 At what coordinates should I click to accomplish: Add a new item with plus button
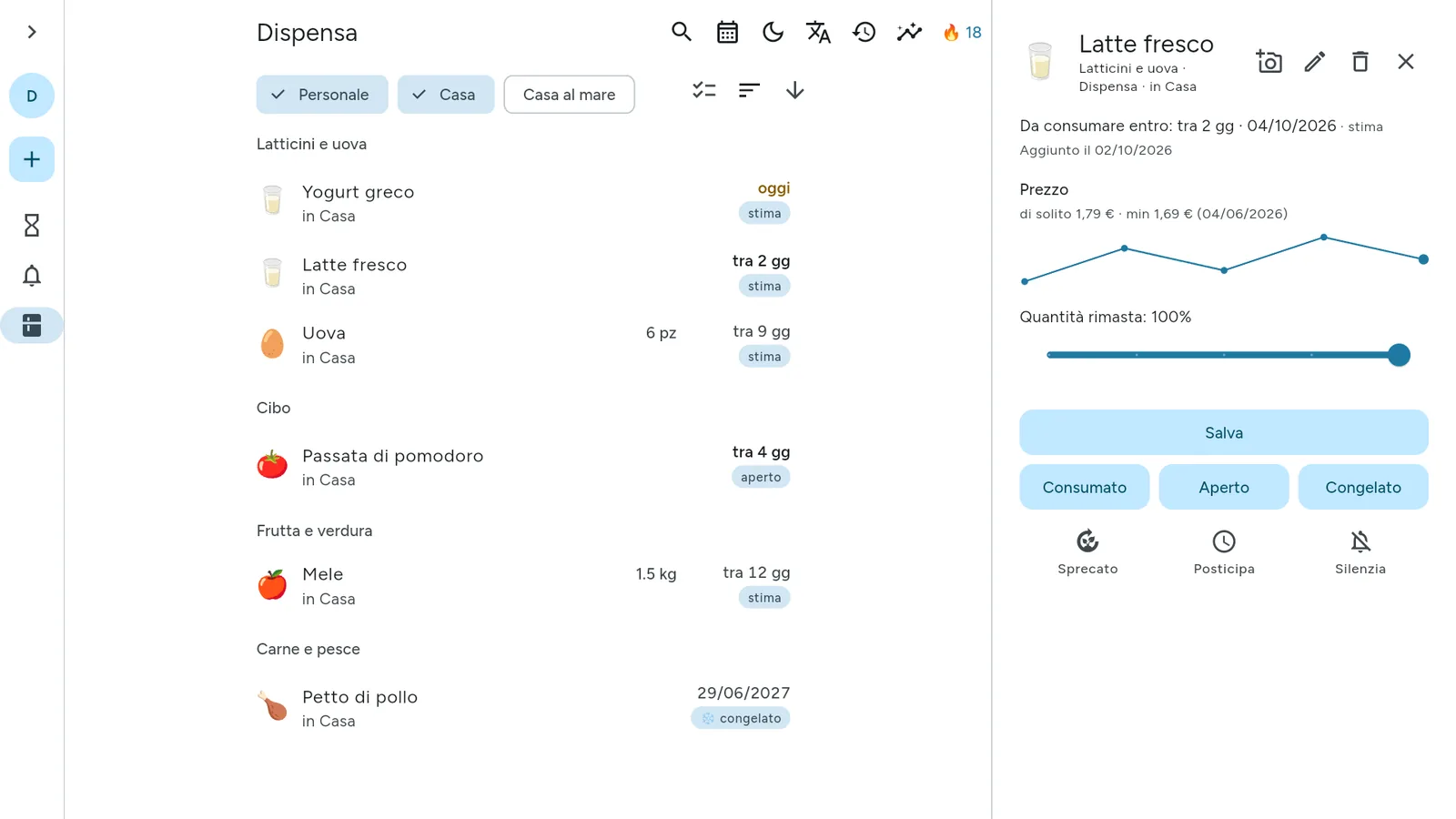click(x=32, y=159)
